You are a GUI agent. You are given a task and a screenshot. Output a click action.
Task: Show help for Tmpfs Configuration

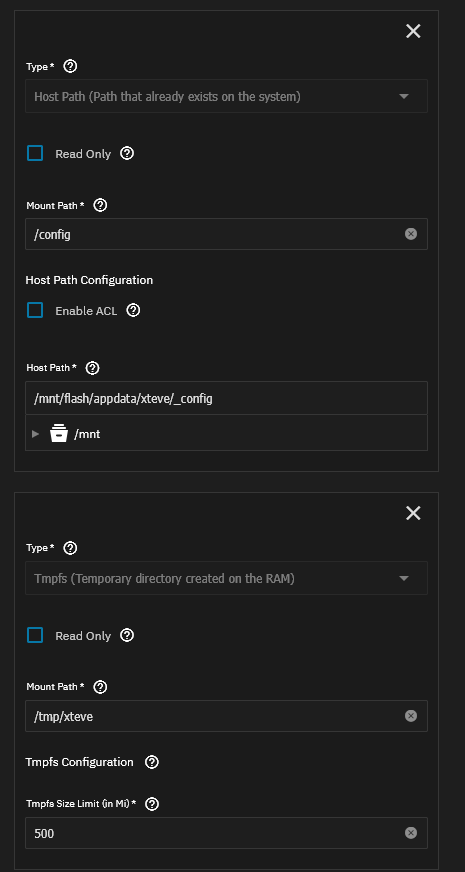click(x=152, y=762)
